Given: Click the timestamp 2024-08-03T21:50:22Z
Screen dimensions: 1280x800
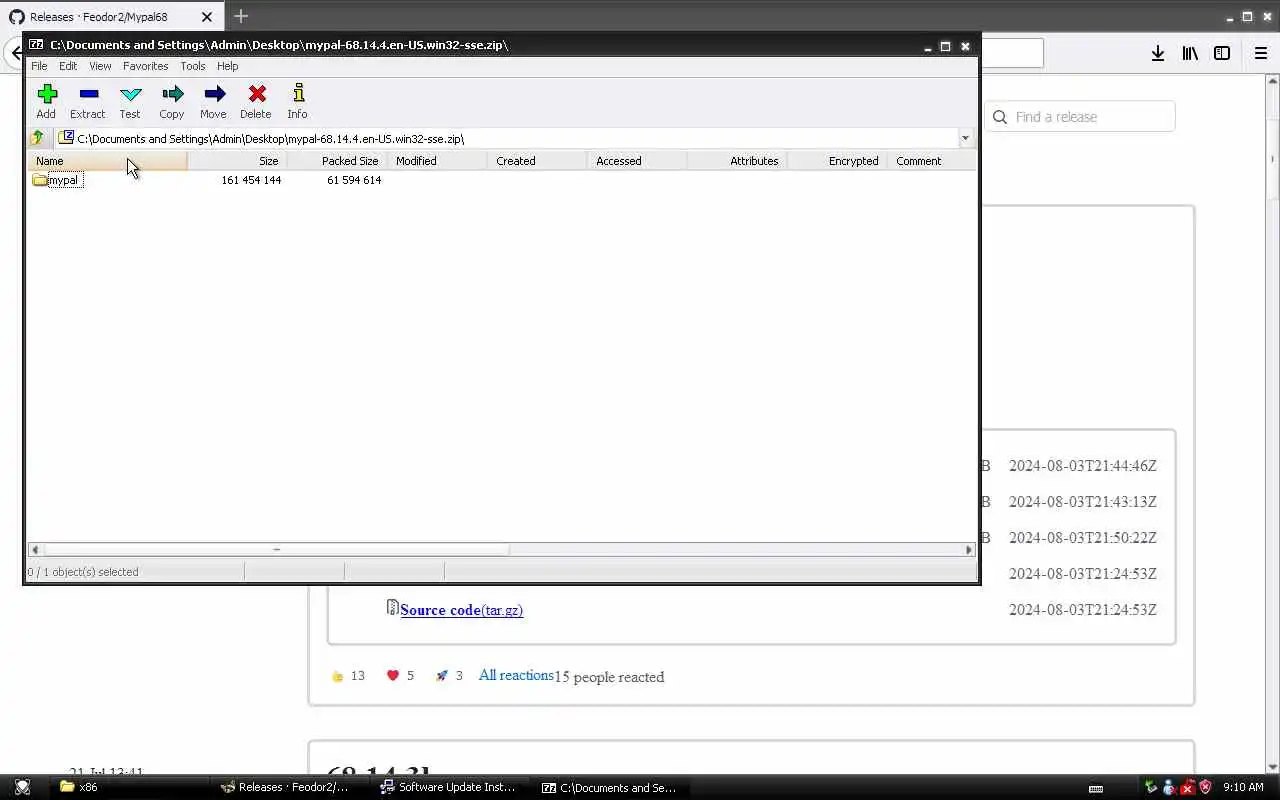Looking at the screenshot, I should [1082, 538].
